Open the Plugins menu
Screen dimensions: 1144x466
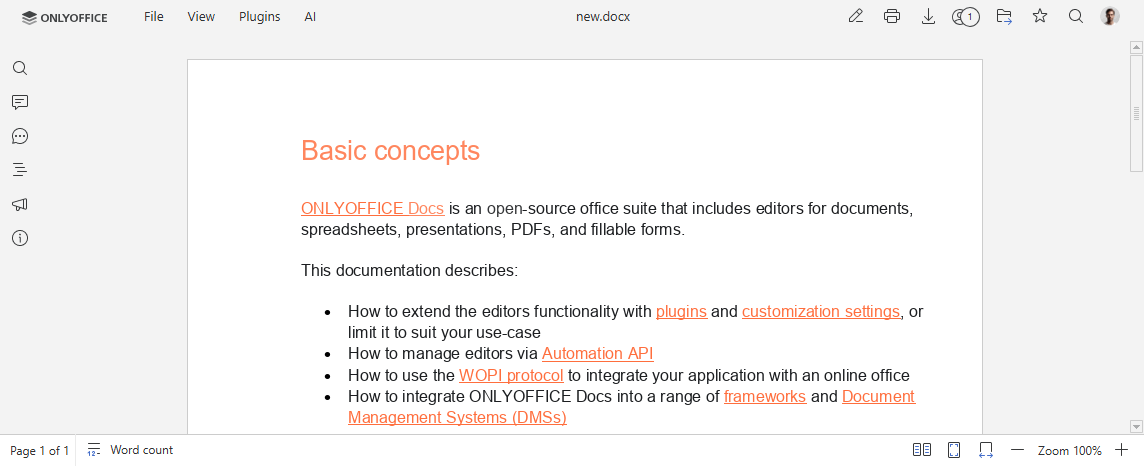tap(260, 16)
